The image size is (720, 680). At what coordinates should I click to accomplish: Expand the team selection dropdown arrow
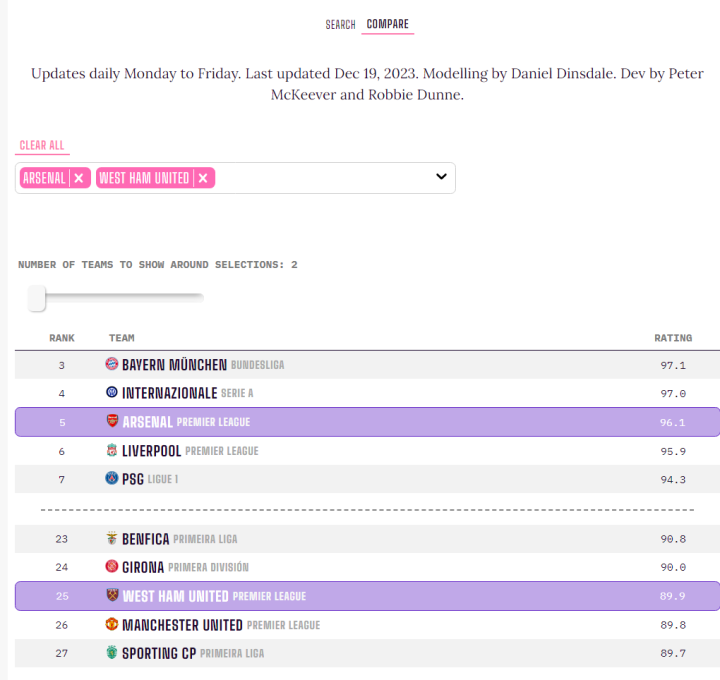(x=441, y=177)
